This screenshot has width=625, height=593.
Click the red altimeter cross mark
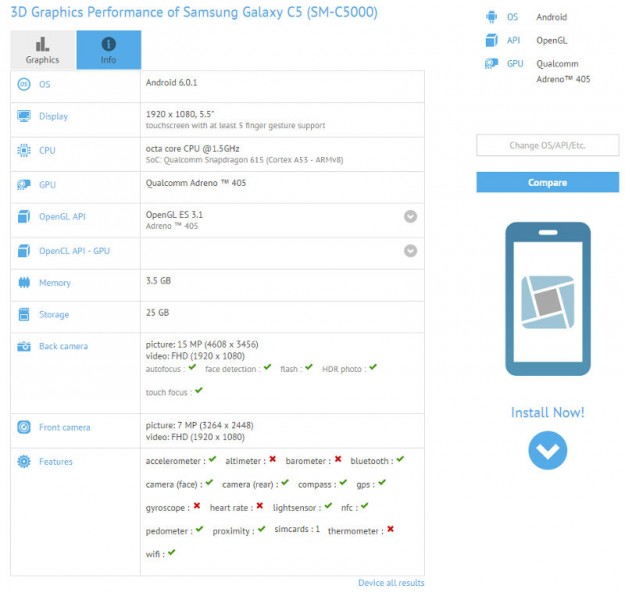pyautogui.click(x=272, y=460)
